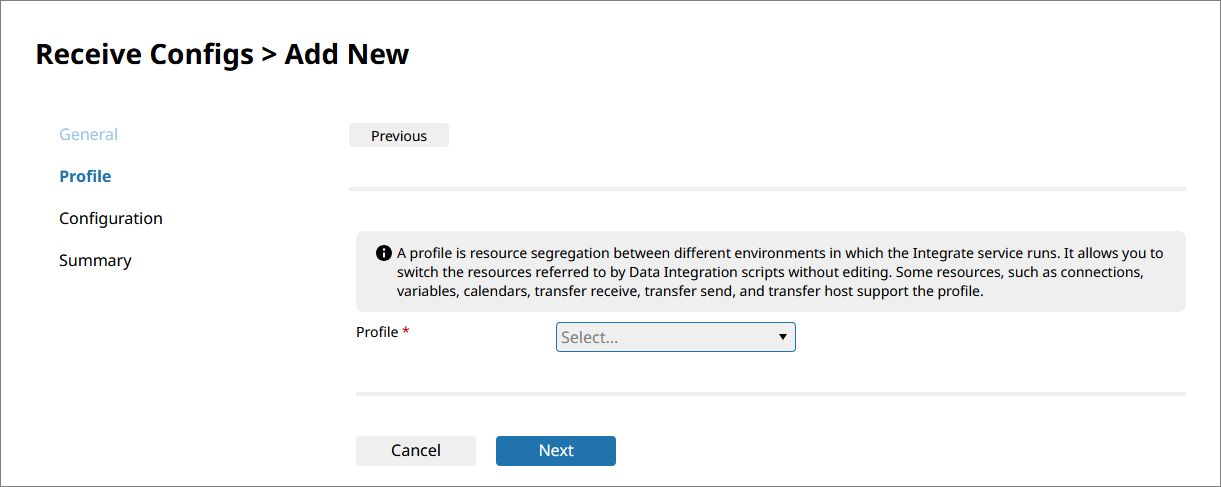Viewport: 1221px width, 487px height.
Task: Click the red required asterisk
Action: coord(406,332)
